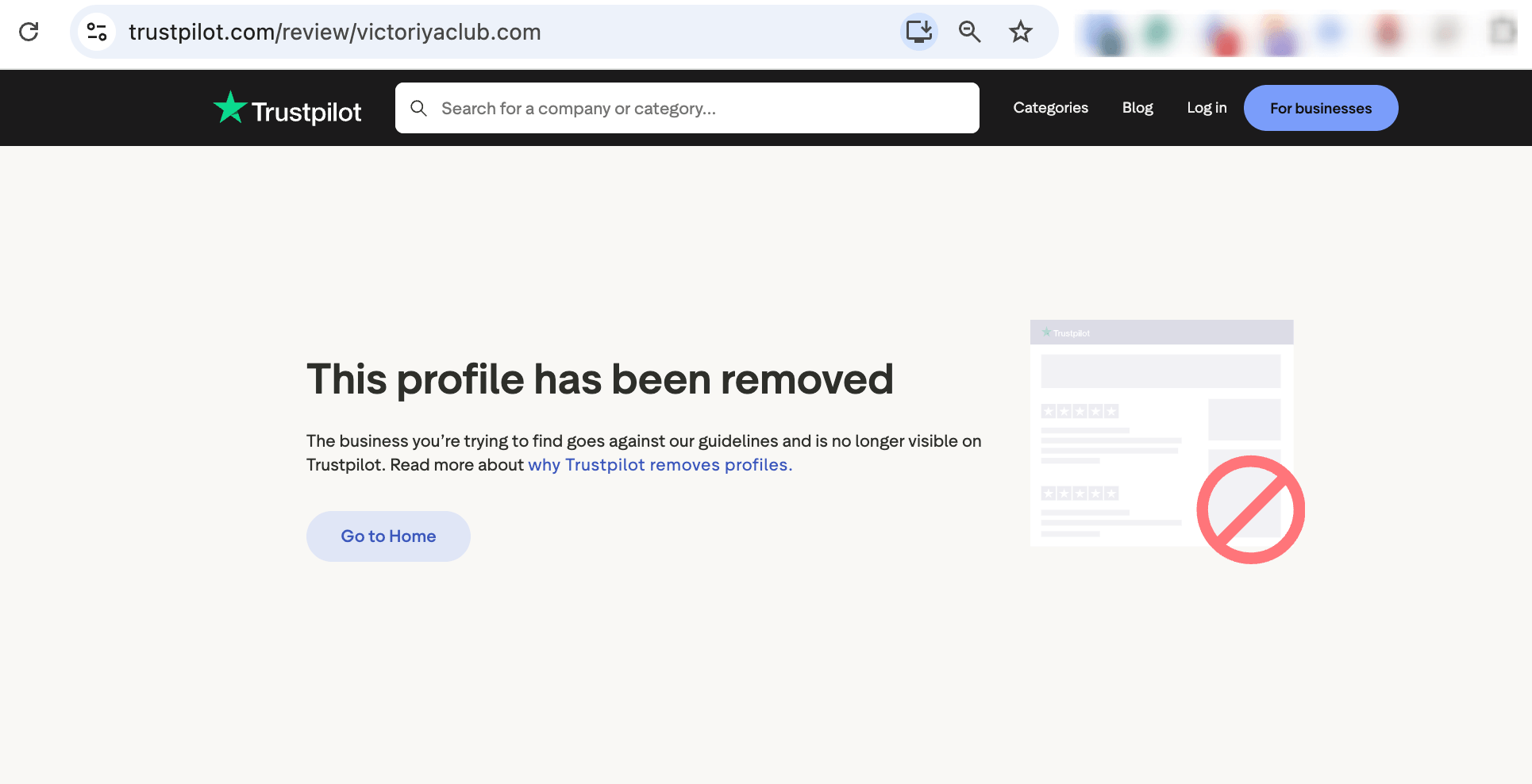Click the zoom magnifier icon in address bar
Screen dimensions: 1532x784
click(x=969, y=32)
